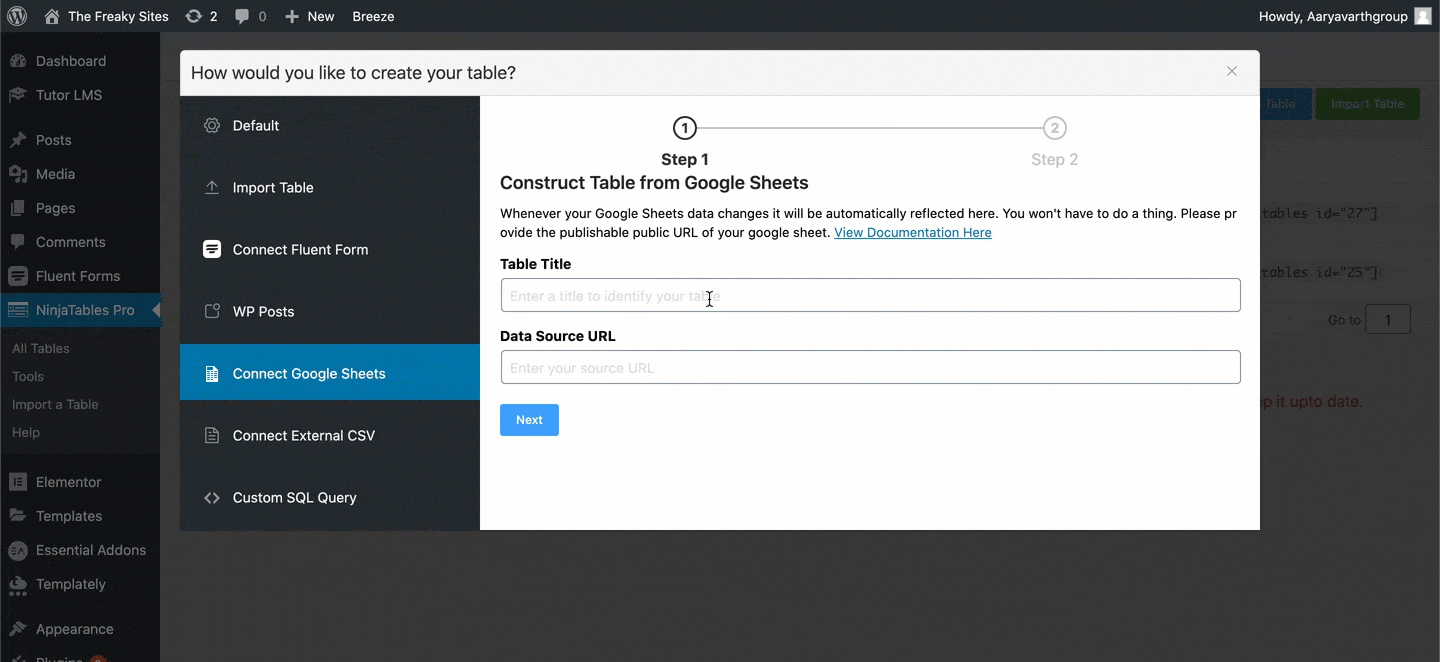Click the Import Table upload icon
This screenshot has height=662, width=1440.
click(x=212, y=188)
